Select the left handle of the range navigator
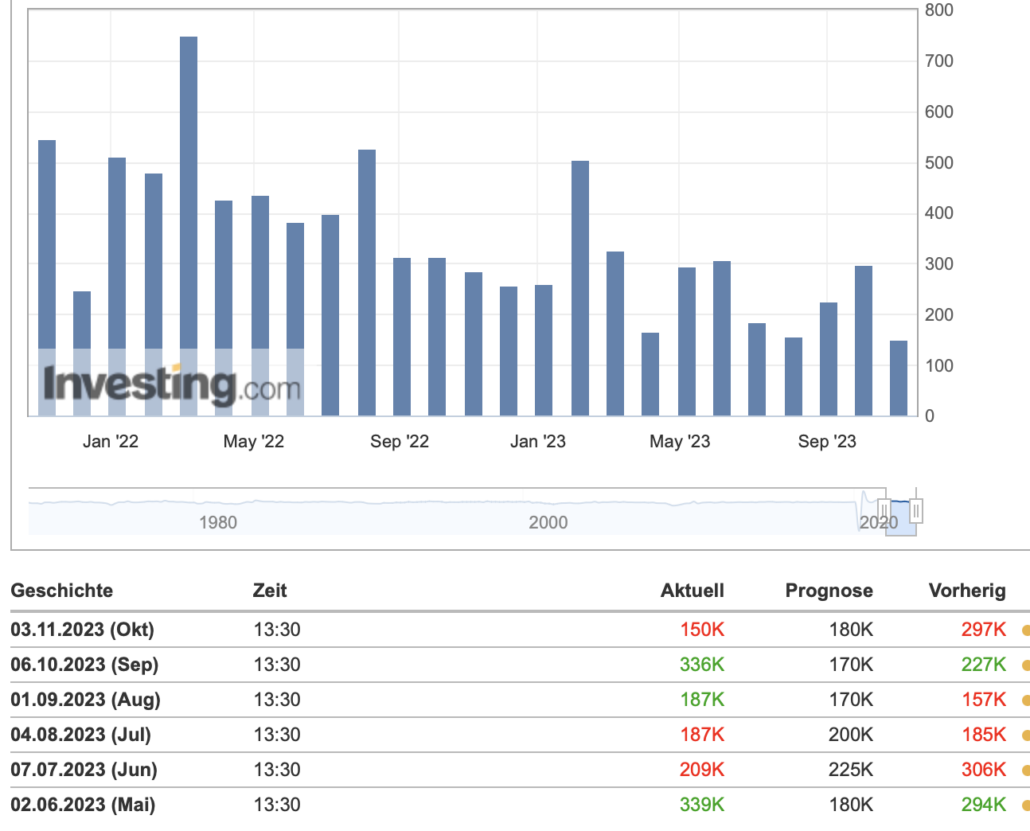Viewport: 1030px width, 831px height. click(884, 510)
